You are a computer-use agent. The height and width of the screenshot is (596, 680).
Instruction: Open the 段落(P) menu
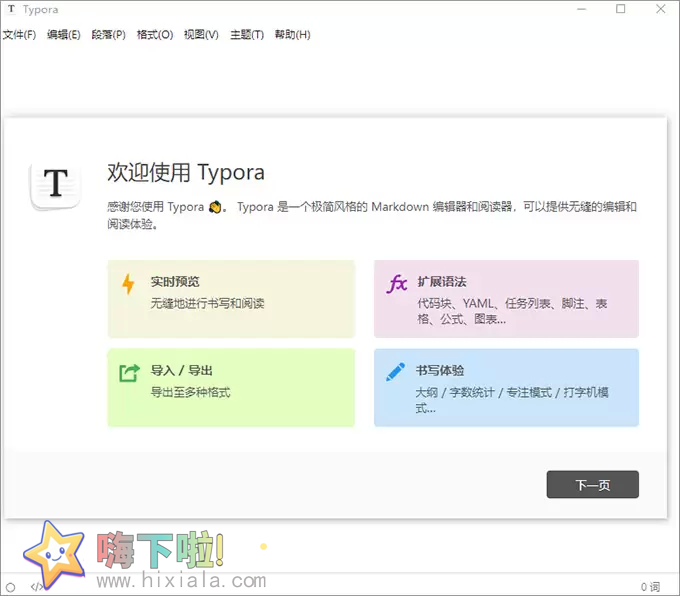pos(108,35)
